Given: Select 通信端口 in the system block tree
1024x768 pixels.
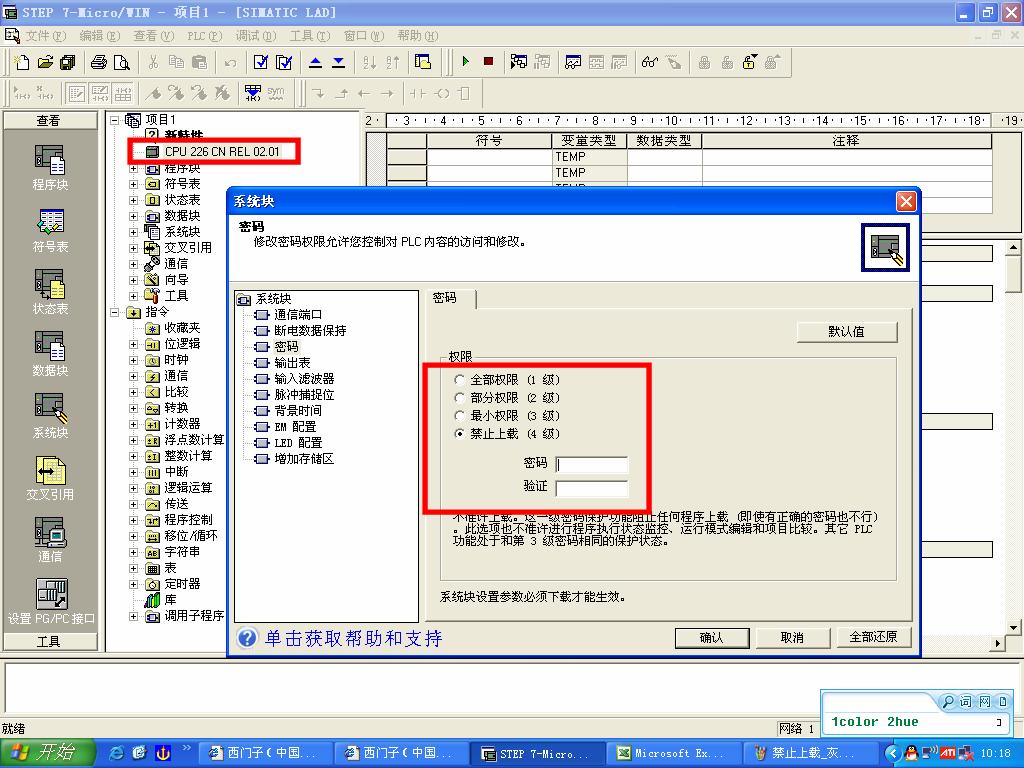Looking at the screenshot, I should click(x=298, y=315).
